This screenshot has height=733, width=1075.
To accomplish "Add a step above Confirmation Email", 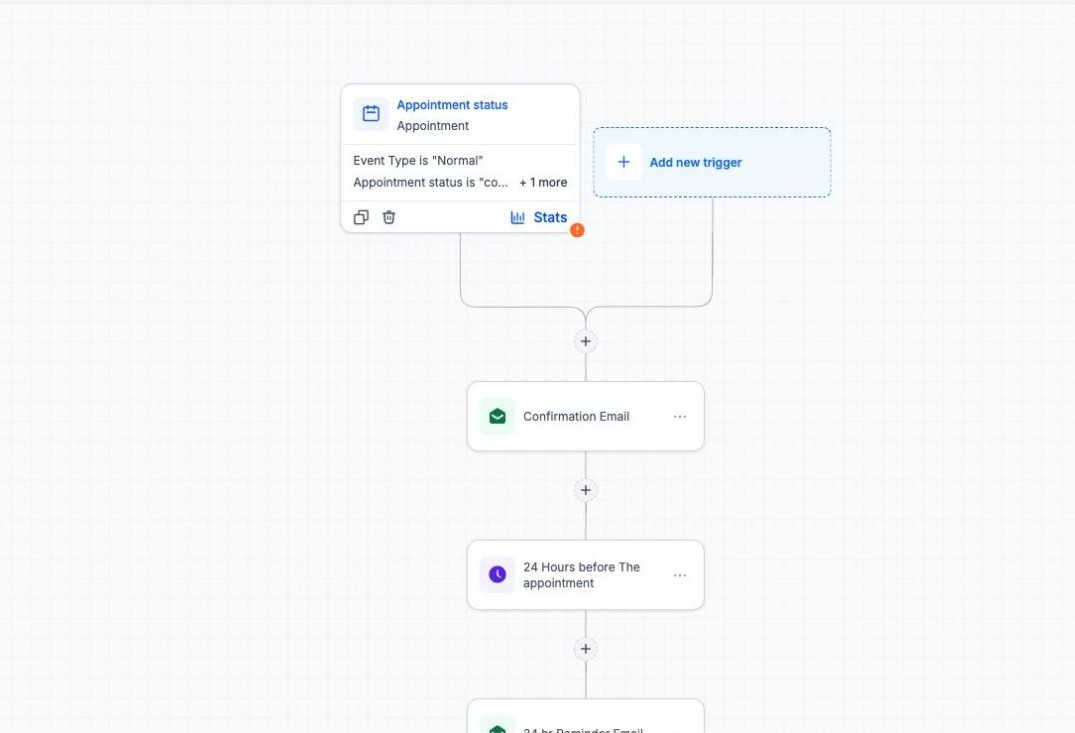I will click(x=585, y=341).
